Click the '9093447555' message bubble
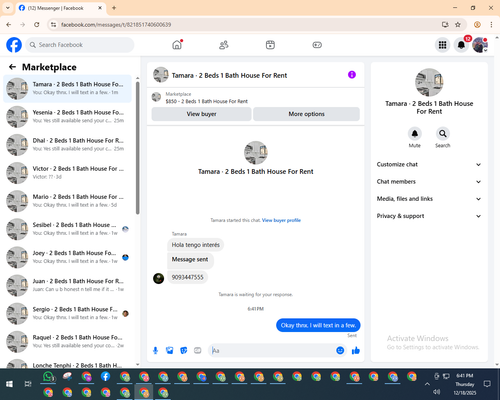Image resolution: width=500 pixels, height=400 pixels. pos(187,277)
